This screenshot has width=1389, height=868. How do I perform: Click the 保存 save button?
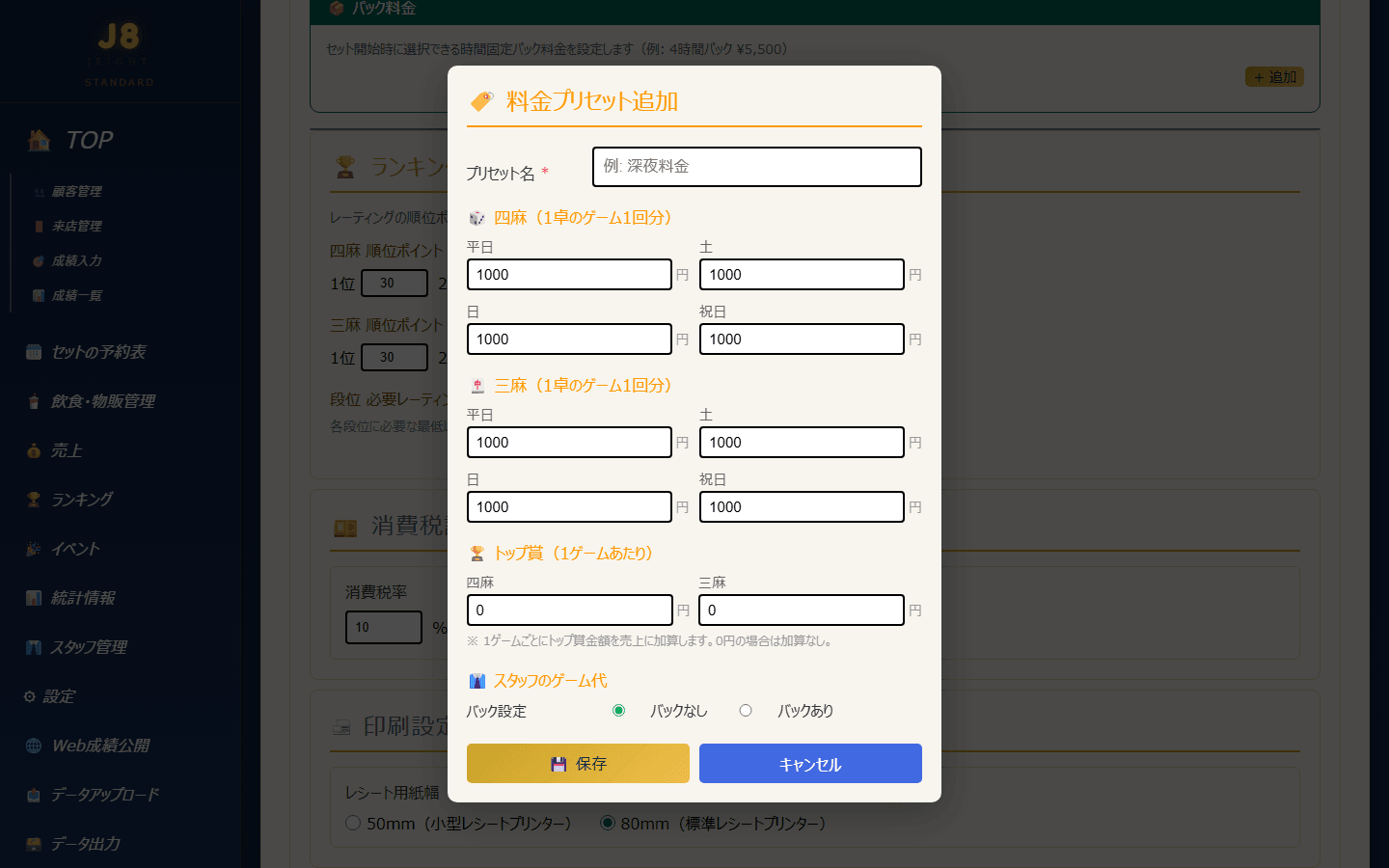578,764
